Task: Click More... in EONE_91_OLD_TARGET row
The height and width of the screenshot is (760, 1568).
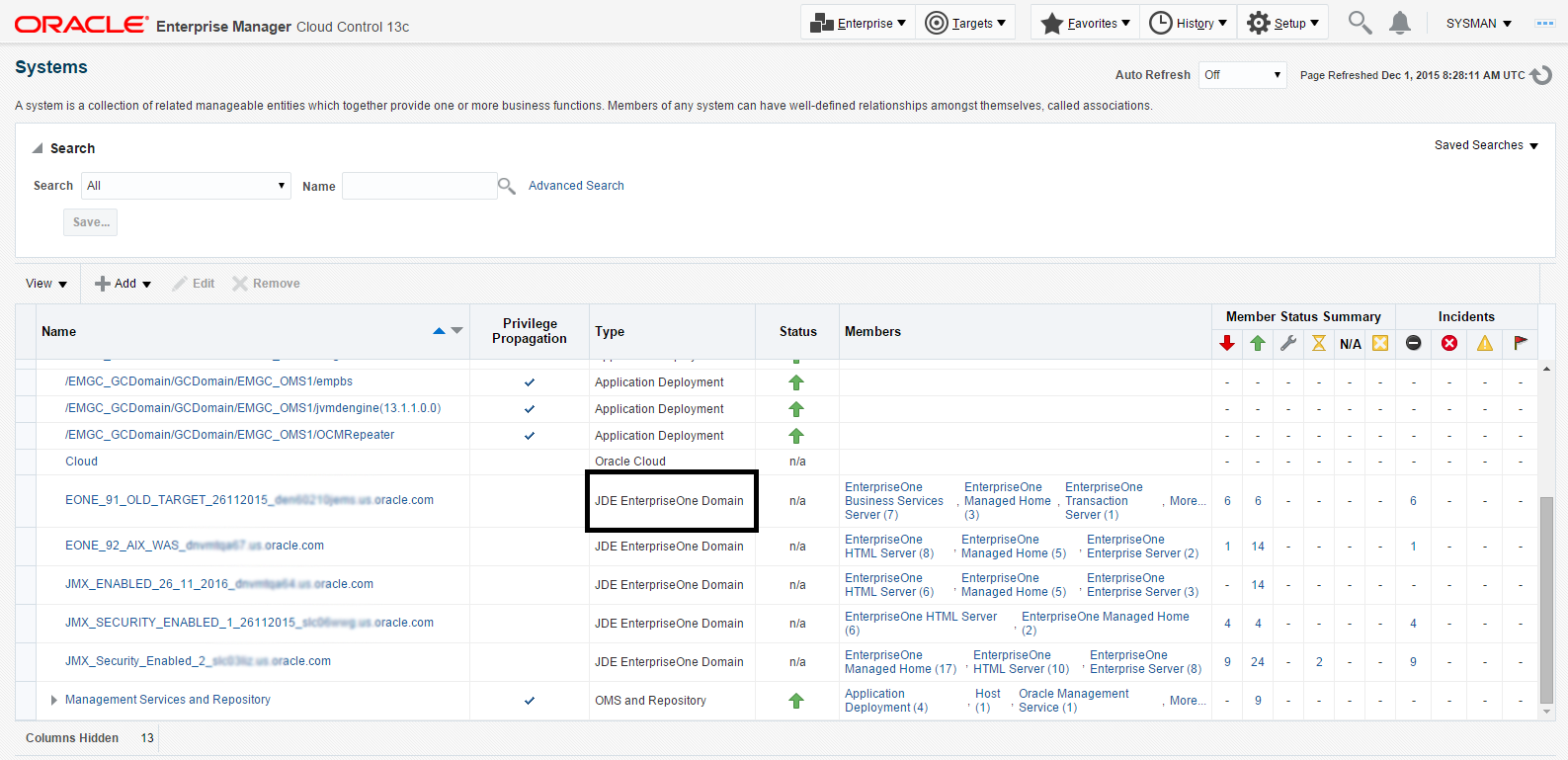Action: [1188, 501]
